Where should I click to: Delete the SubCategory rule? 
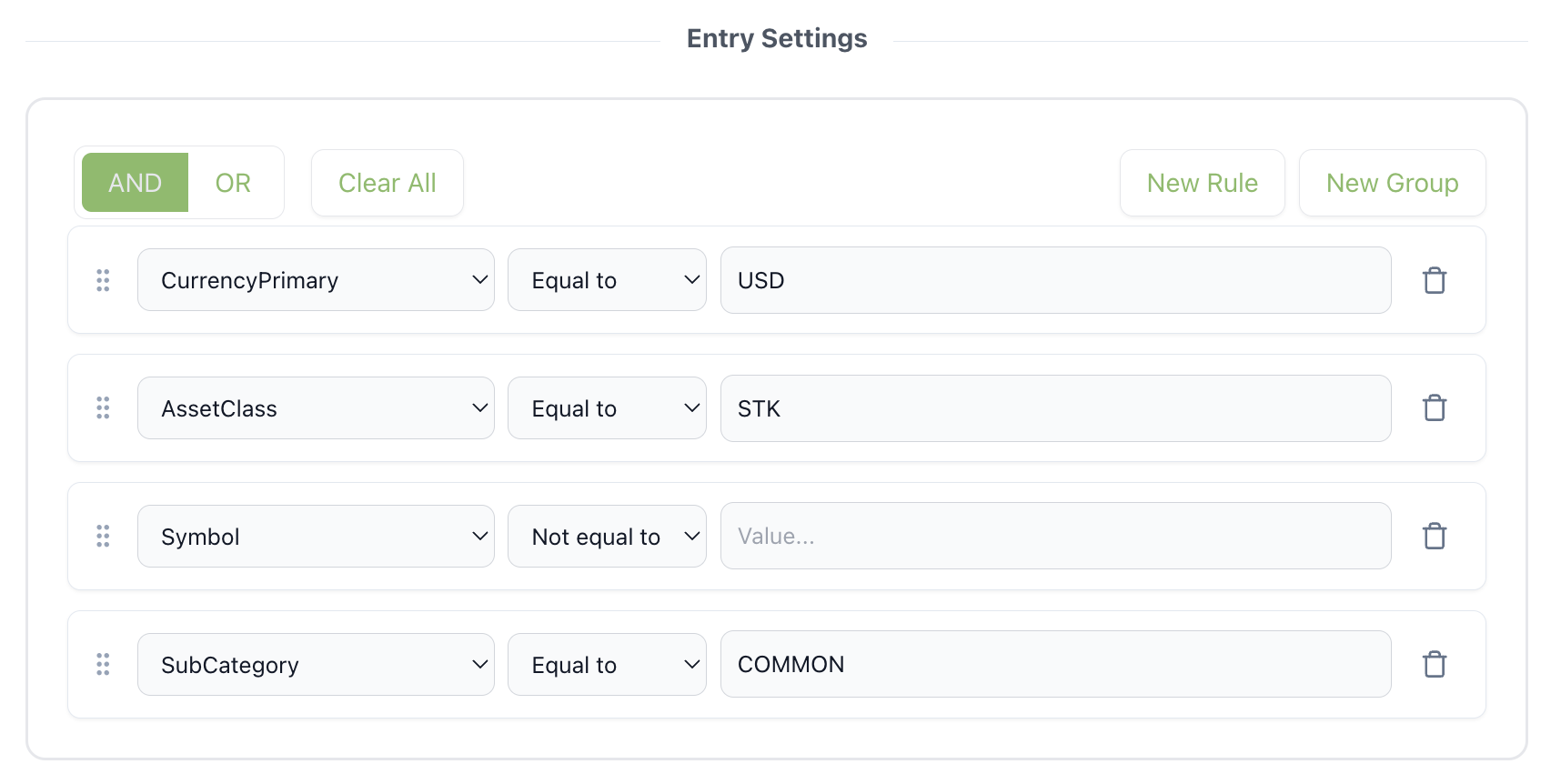point(1435,664)
